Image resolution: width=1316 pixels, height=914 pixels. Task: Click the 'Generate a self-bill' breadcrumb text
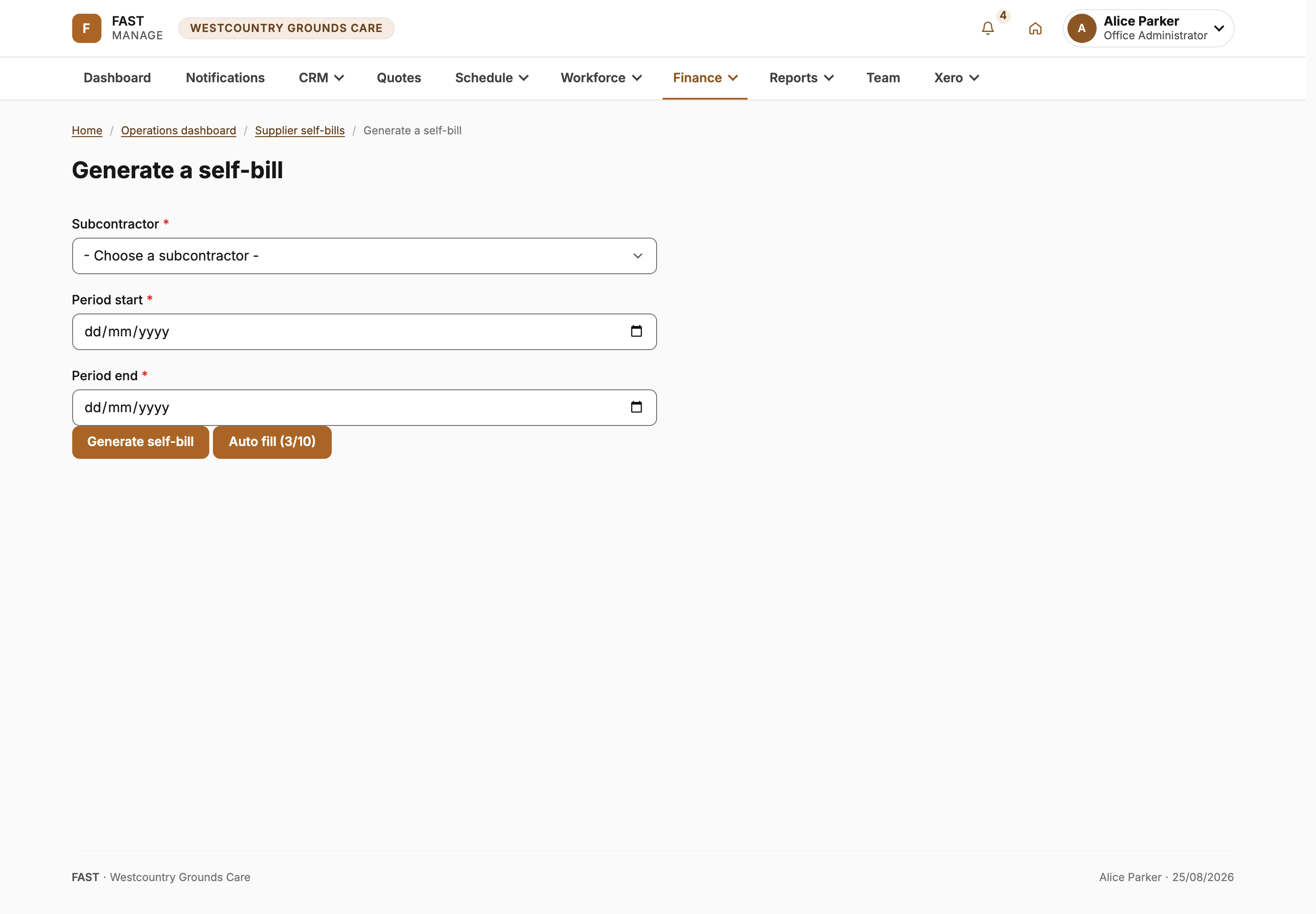pyautogui.click(x=412, y=131)
